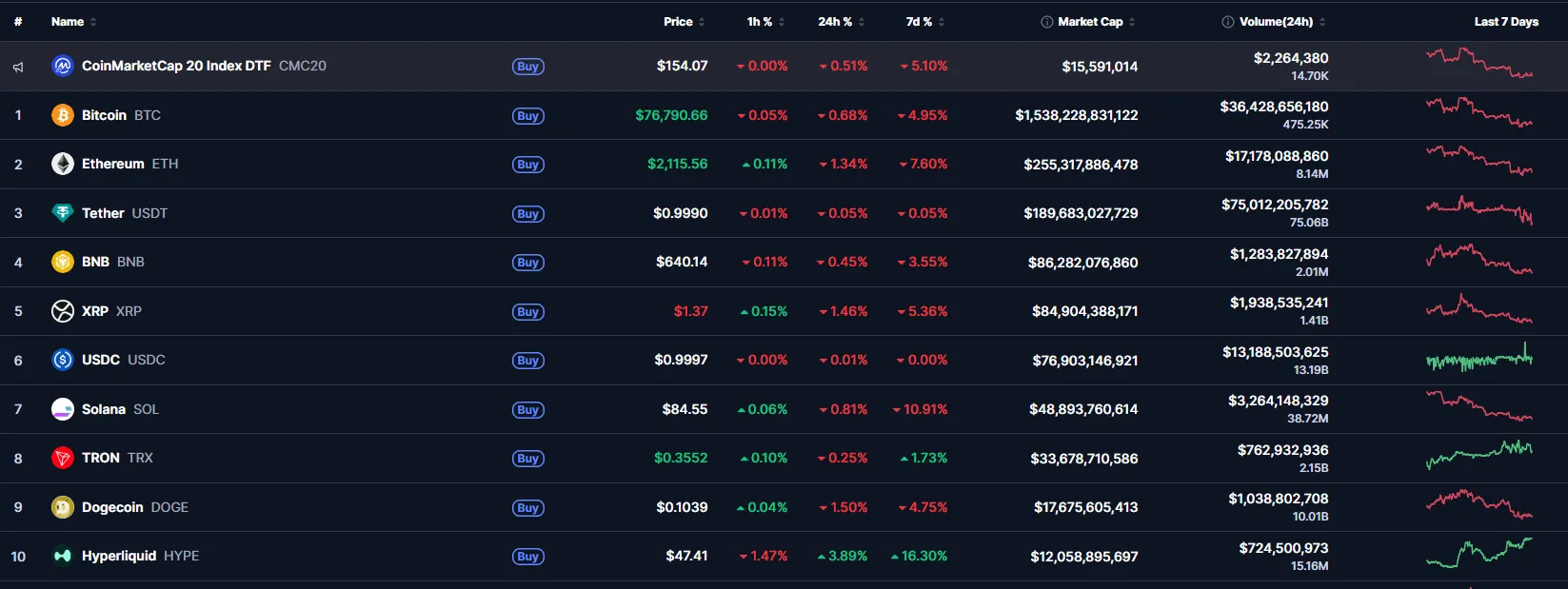Open the Dogecoin coin logo
This screenshot has height=589, width=1568.
point(63,507)
